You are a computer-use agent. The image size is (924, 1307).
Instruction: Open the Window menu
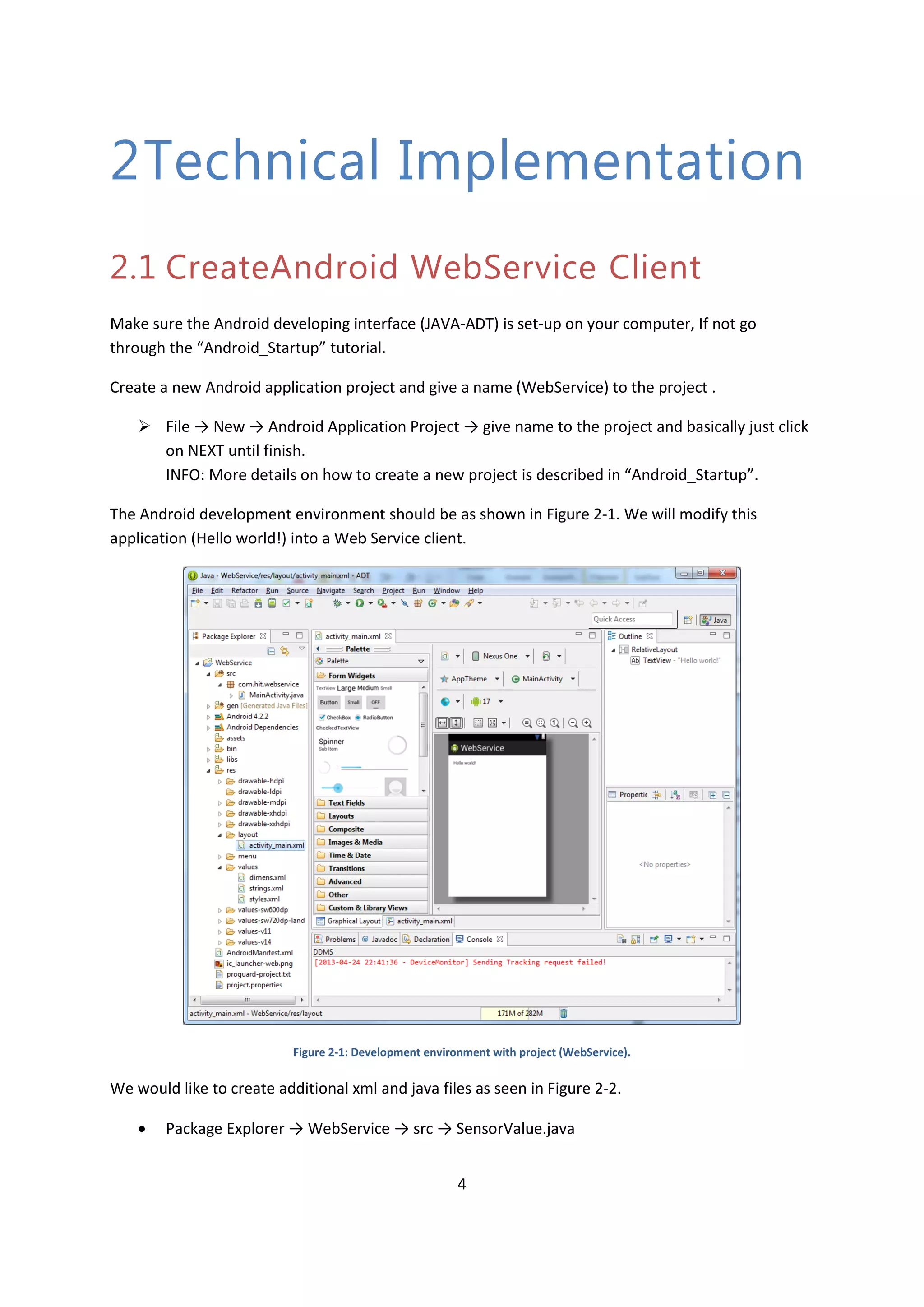pos(447,591)
